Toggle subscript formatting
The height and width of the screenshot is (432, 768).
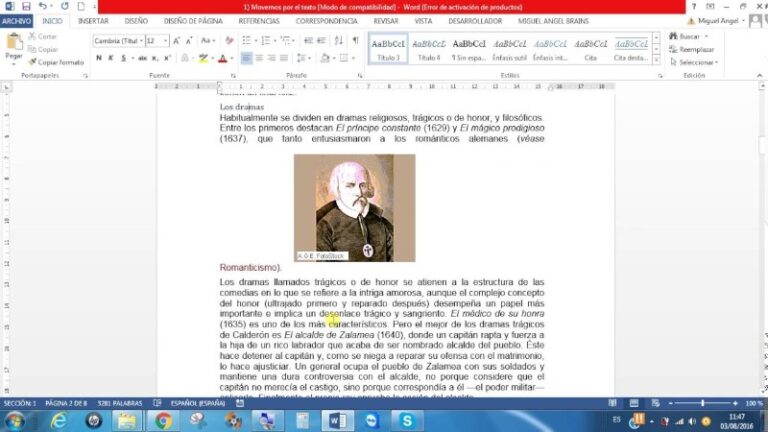pyautogui.click(x=155, y=58)
